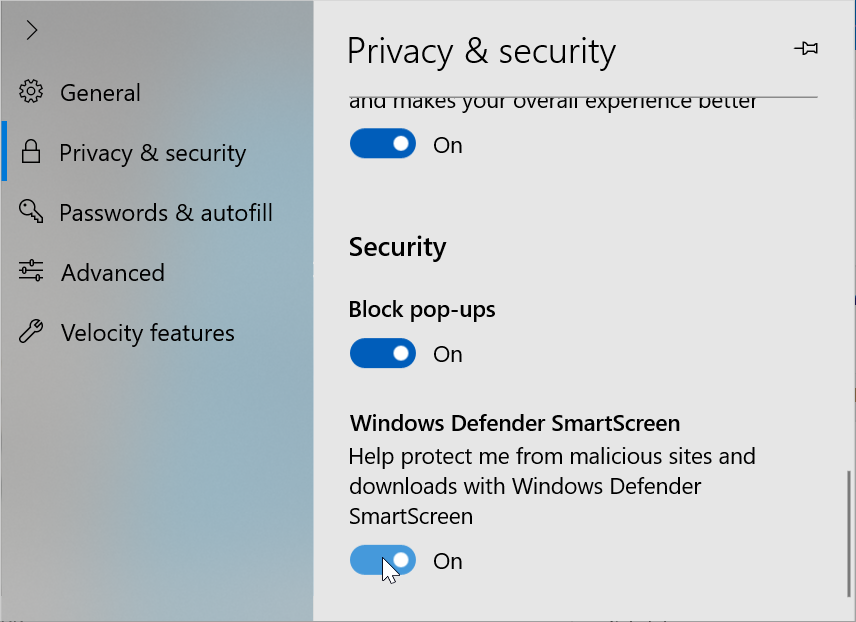
Task: Toggle the topmost switch above the Security heading
Action: [382, 144]
